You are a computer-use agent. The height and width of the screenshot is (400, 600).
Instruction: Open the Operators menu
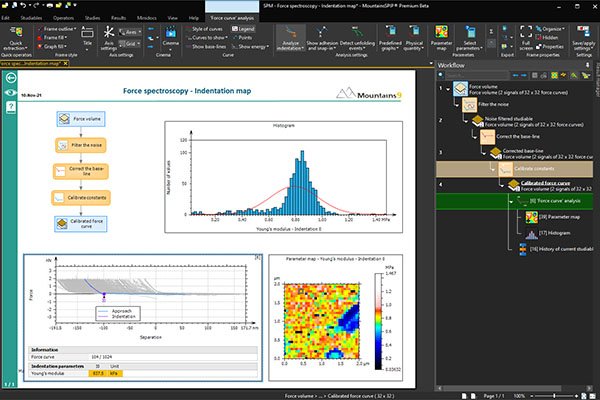click(63, 18)
